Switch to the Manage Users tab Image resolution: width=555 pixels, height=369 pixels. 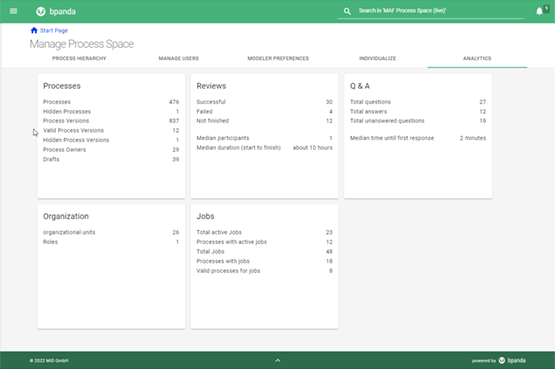click(179, 58)
